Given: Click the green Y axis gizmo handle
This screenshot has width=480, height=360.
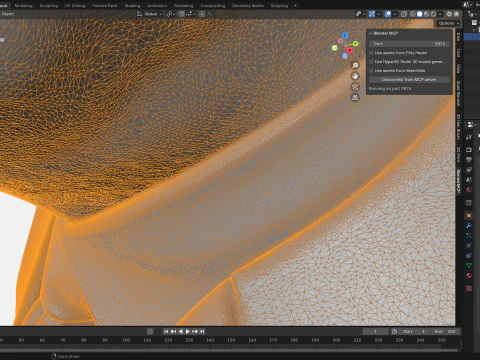Looking at the screenshot, I should [x=355, y=44].
